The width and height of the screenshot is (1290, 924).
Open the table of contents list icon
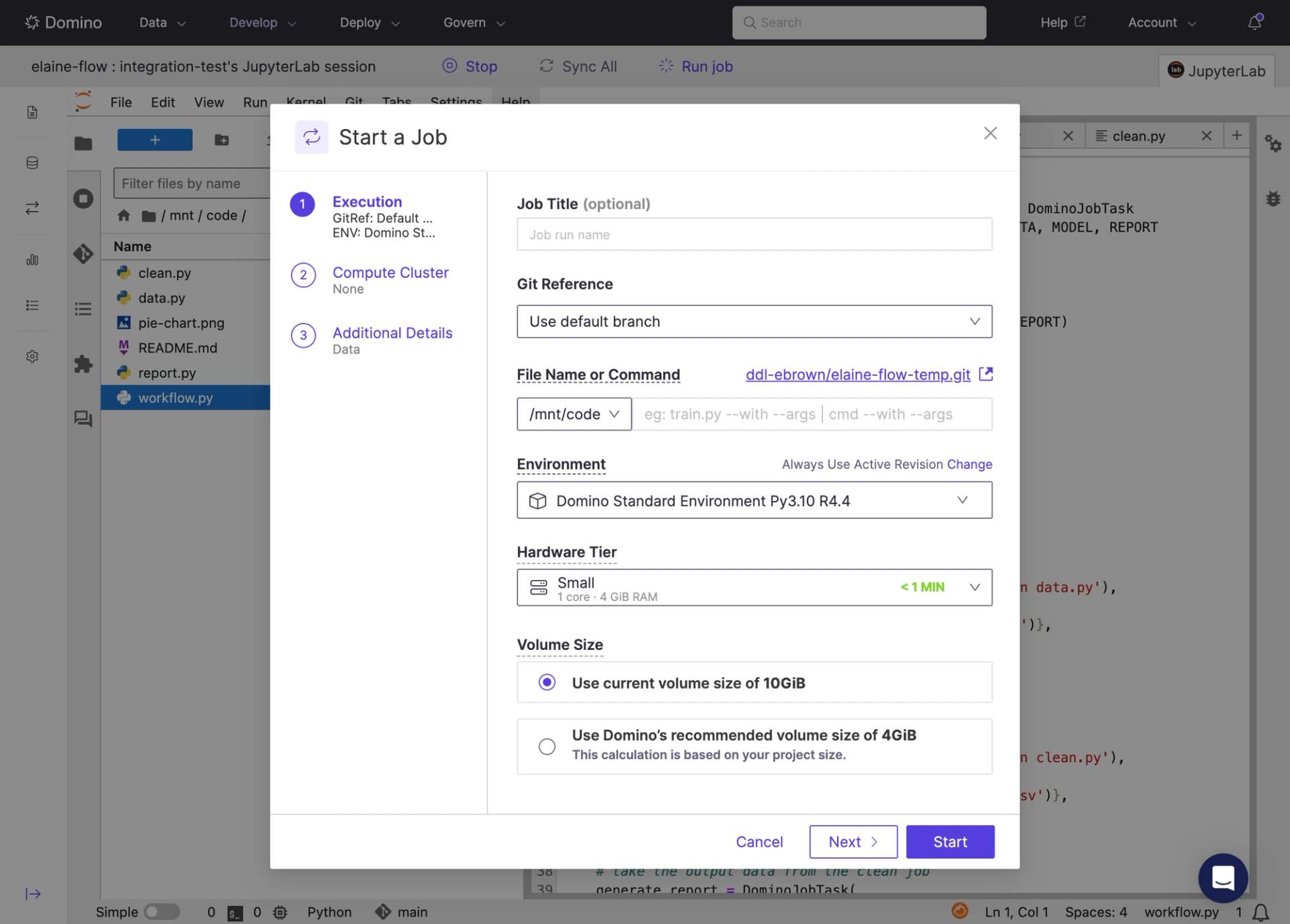(x=83, y=308)
